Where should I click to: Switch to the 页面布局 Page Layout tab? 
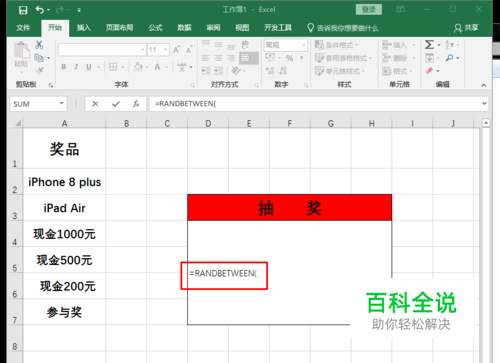120,28
